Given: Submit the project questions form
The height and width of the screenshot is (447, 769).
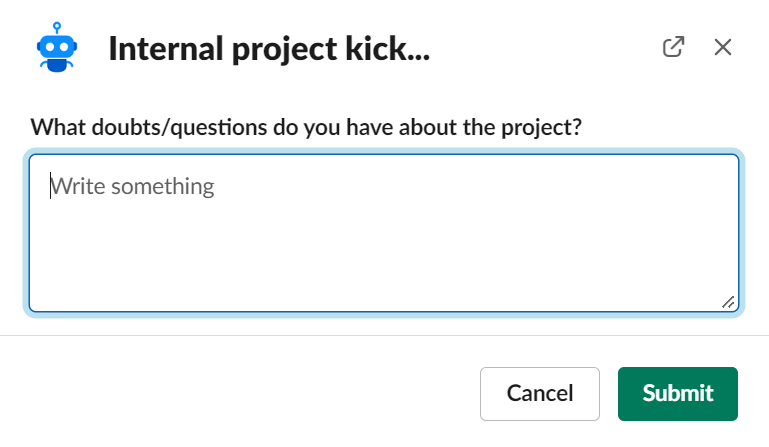Looking at the screenshot, I should pyautogui.click(x=678, y=394).
